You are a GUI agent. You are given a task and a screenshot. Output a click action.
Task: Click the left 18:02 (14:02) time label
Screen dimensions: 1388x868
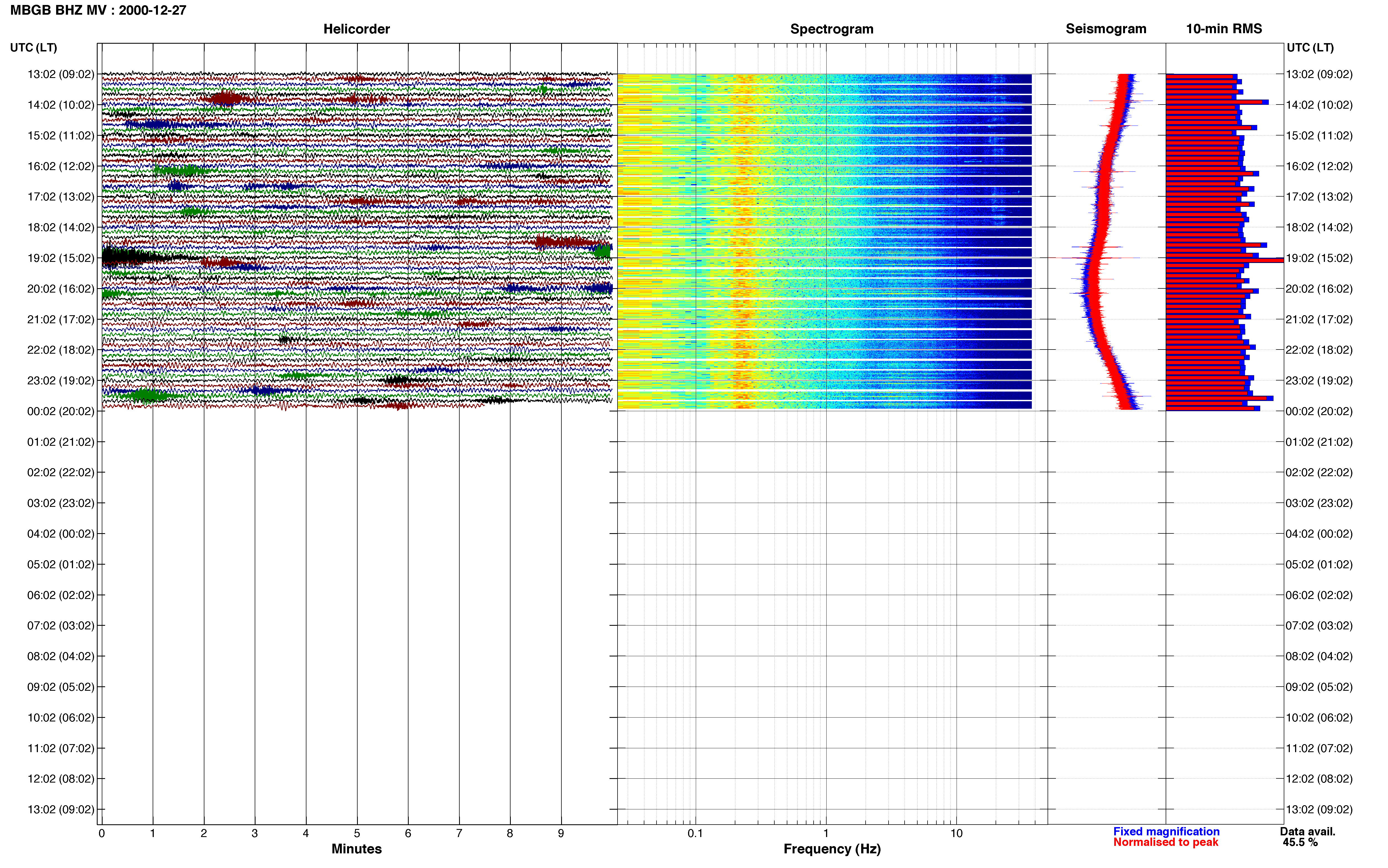61,227
